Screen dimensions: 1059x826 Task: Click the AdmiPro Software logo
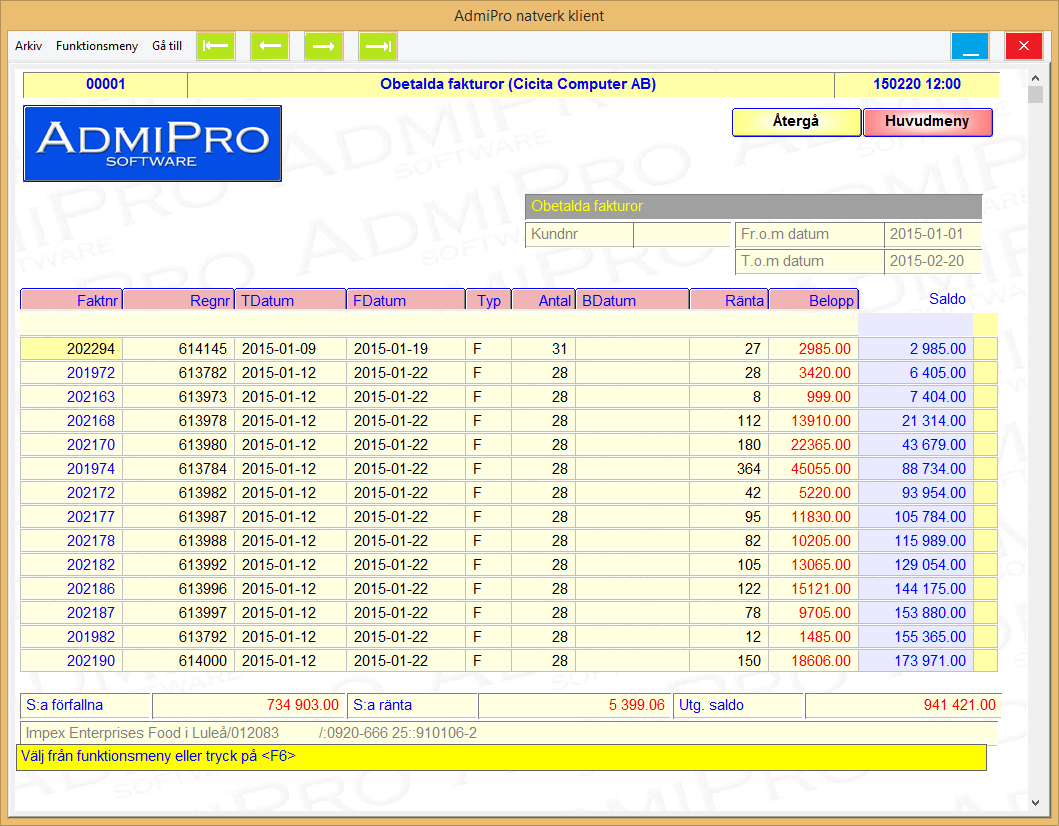[152, 143]
